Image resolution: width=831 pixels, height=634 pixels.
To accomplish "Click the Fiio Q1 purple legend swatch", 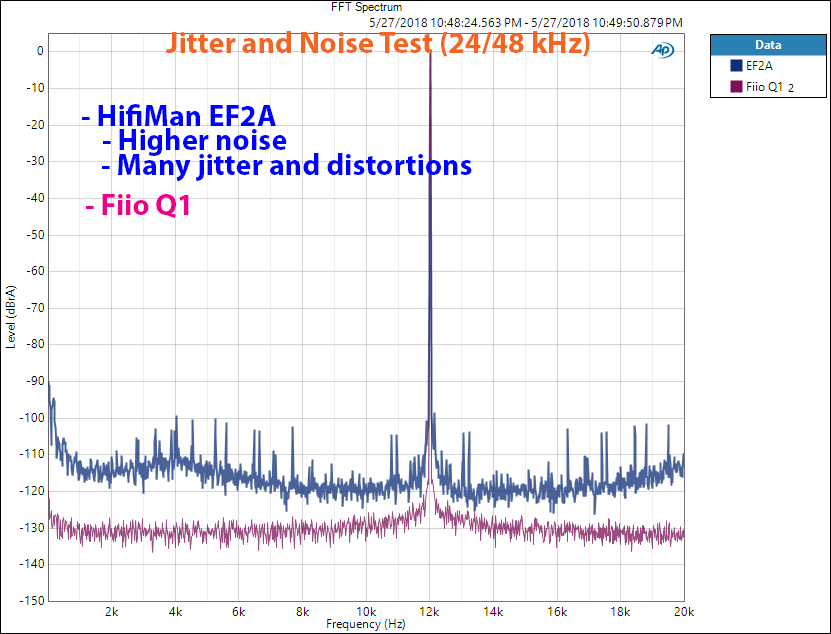I will coord(736,86).
